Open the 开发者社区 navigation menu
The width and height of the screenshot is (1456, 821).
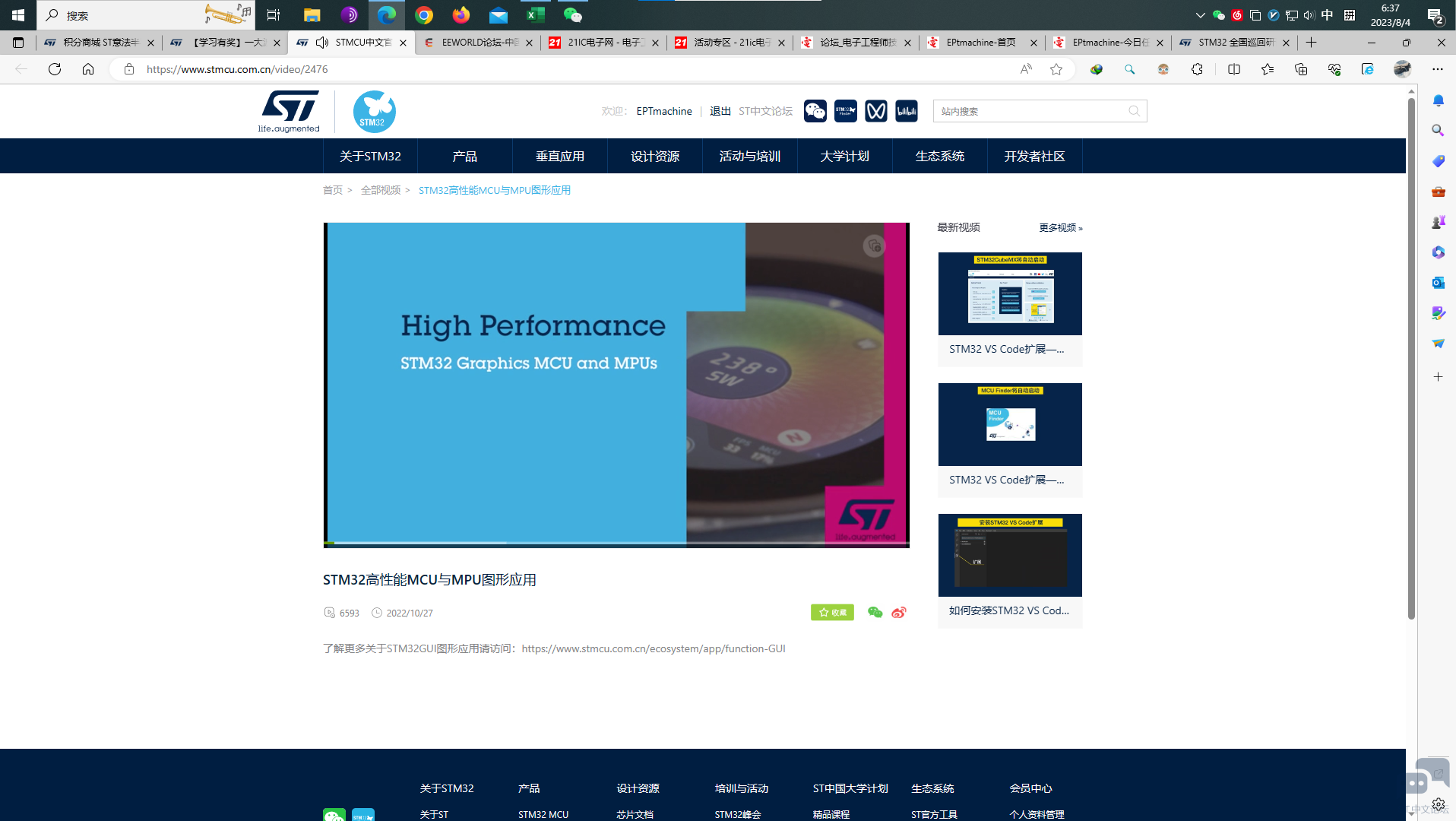click(1035, 156)
